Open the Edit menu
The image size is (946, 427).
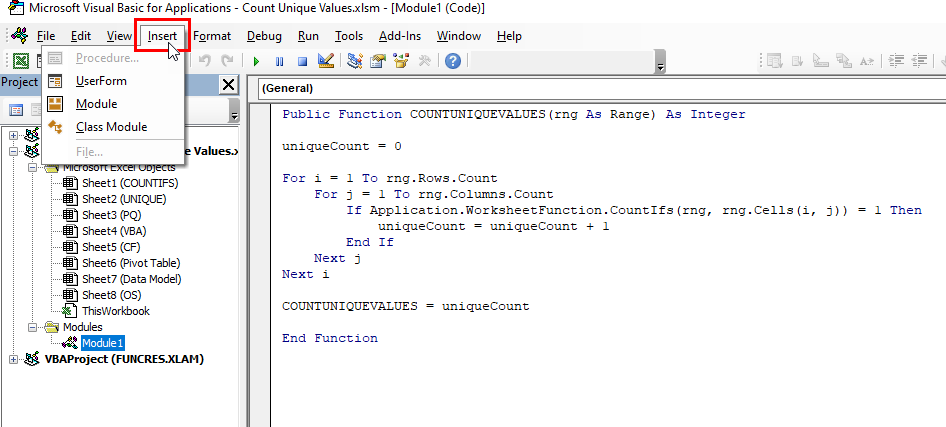coord(81,36)
